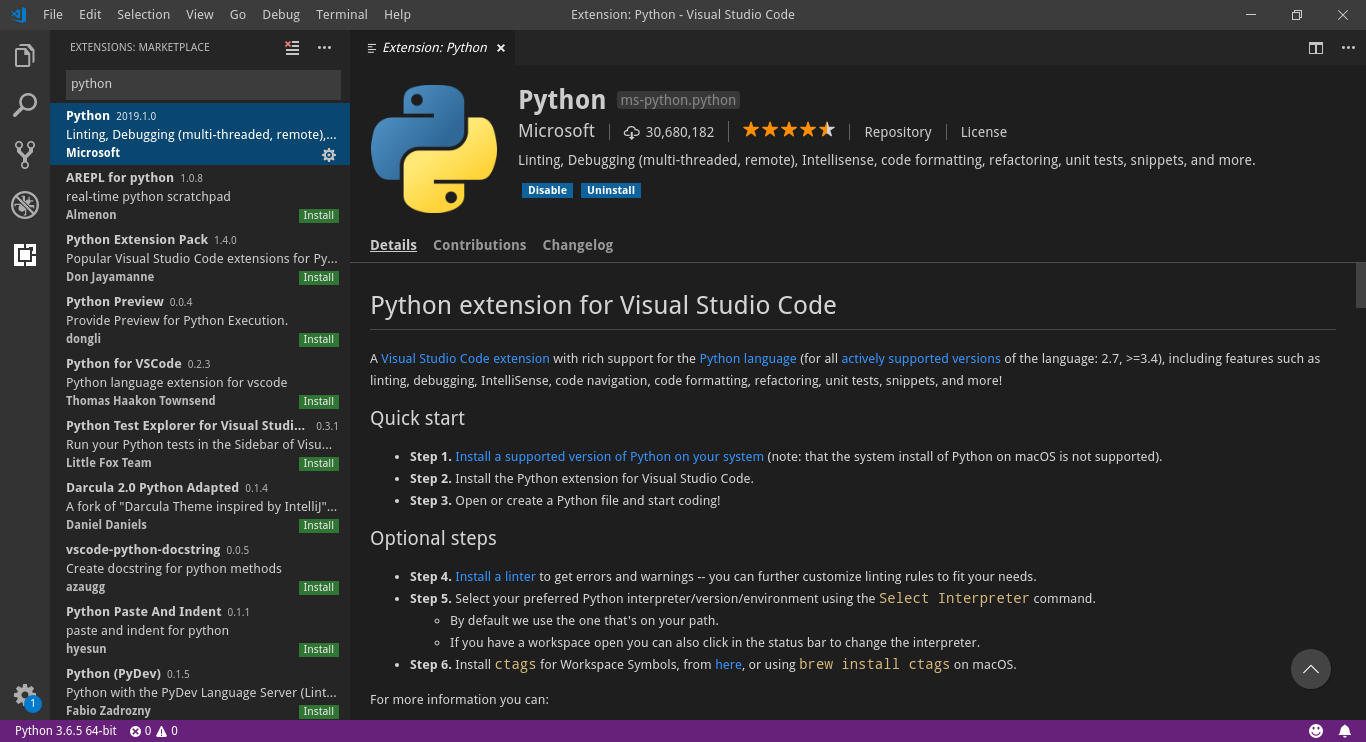Click the details page vertical scrollbar
Screen dimensions: 1366x742
coord(1360,285)
